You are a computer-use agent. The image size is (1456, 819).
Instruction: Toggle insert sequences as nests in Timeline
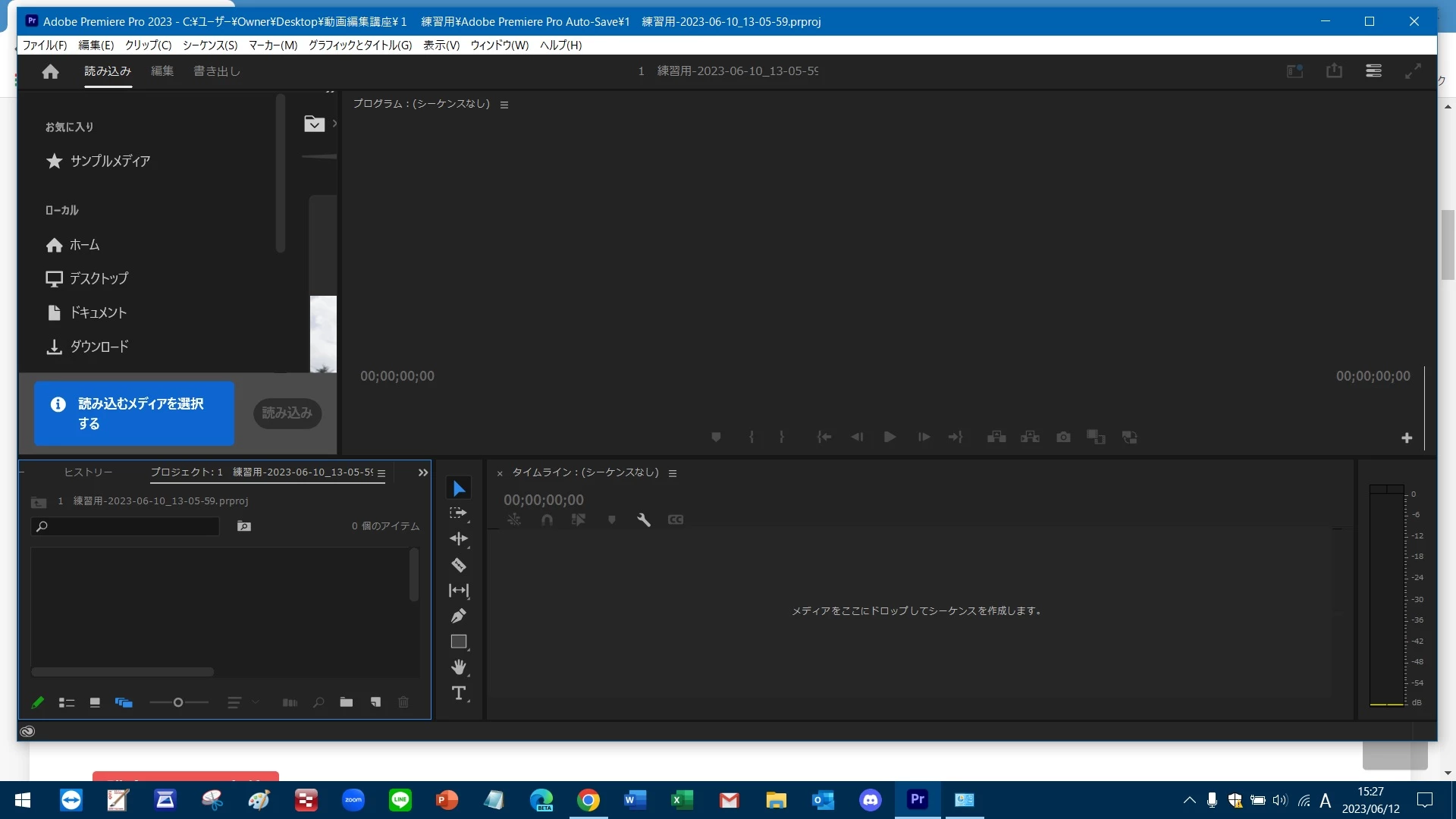[514, 519]
